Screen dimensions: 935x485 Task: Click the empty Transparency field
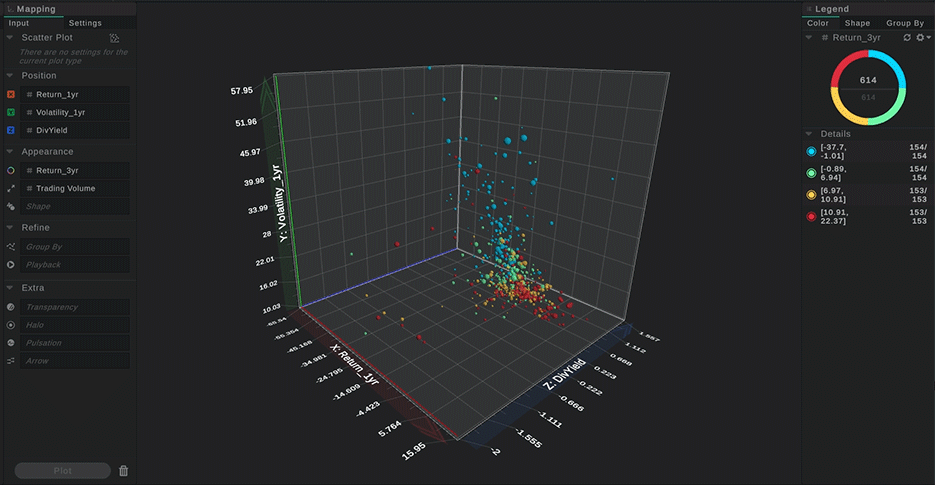pyautogui.click(x=75, y=307)
